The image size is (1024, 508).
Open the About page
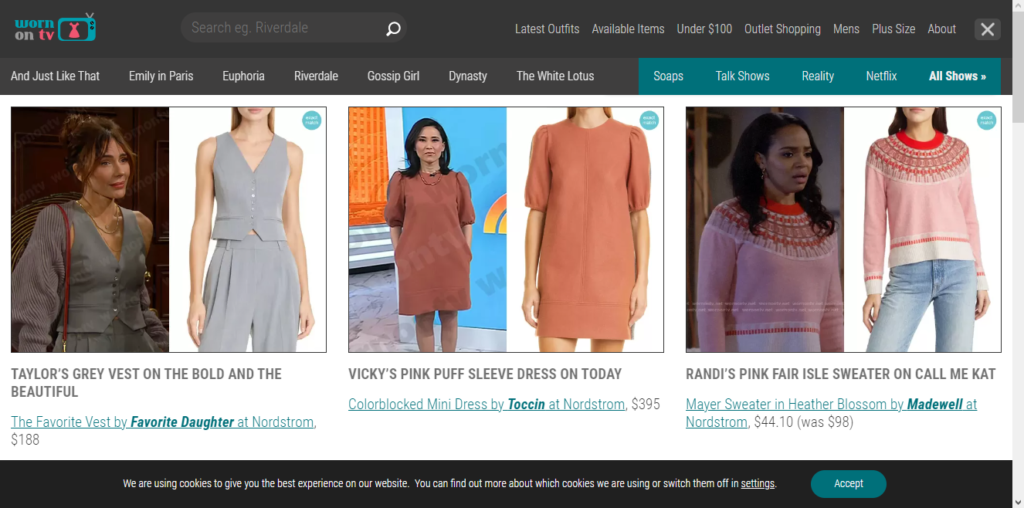point(942,29)
